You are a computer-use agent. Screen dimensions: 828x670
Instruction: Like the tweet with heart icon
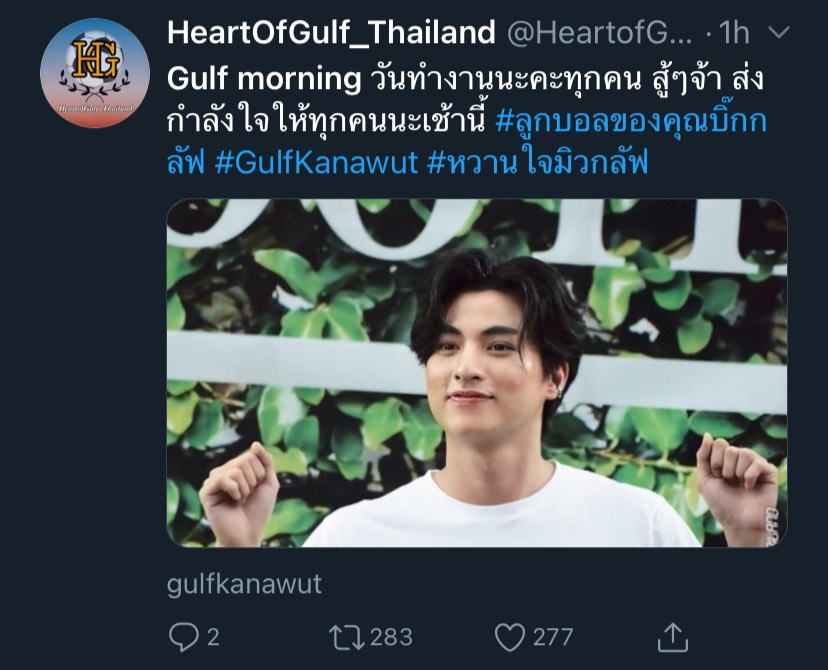click(x=510, y=637)
